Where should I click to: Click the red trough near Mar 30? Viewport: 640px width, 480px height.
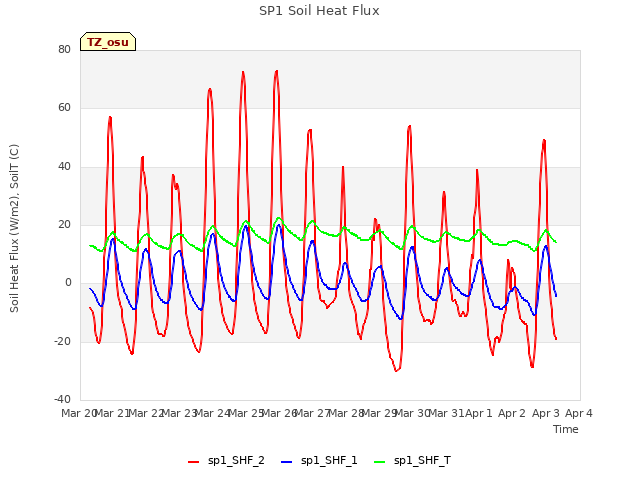[x=397, y=371]
